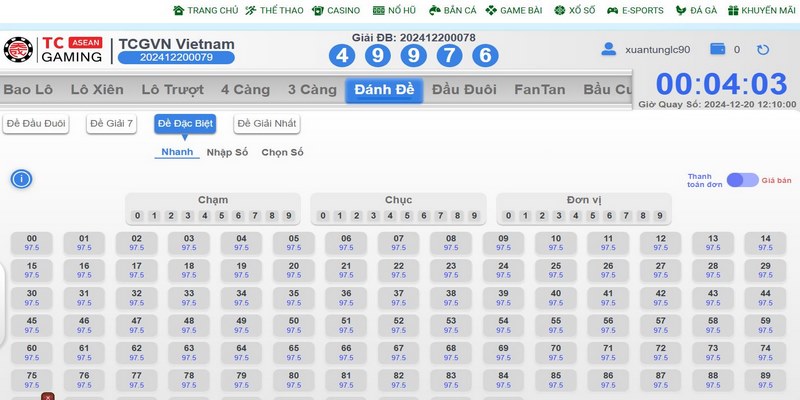Expand the Đề Đặc Biệt option
This screenshot has width=800, height=400.
[185, 123]
